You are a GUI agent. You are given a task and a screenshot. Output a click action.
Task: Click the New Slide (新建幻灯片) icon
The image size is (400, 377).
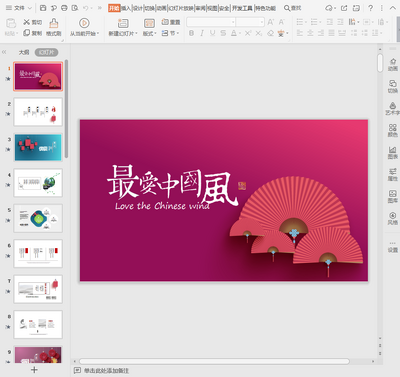pos(123,23)
